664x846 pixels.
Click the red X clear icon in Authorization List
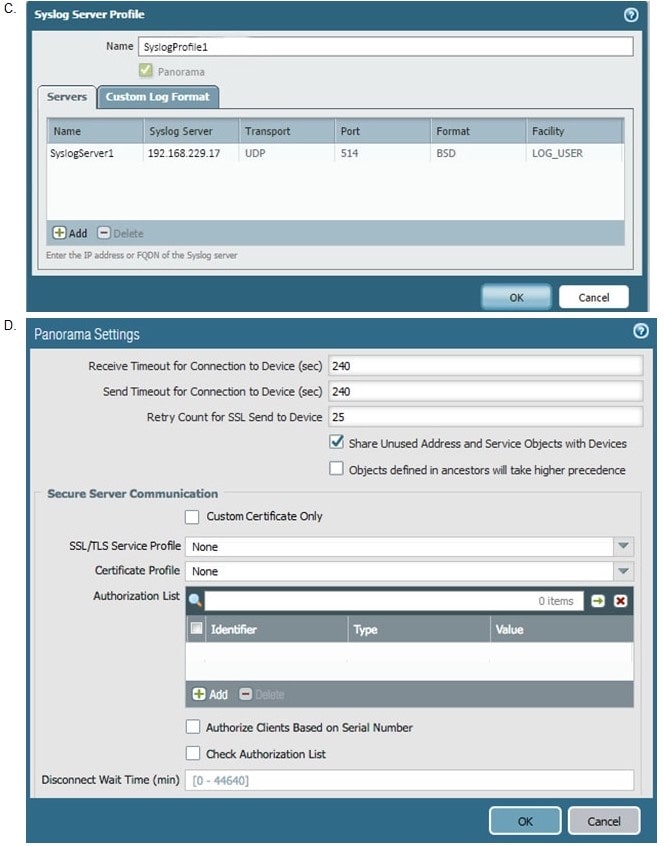[x=620, y=601]
